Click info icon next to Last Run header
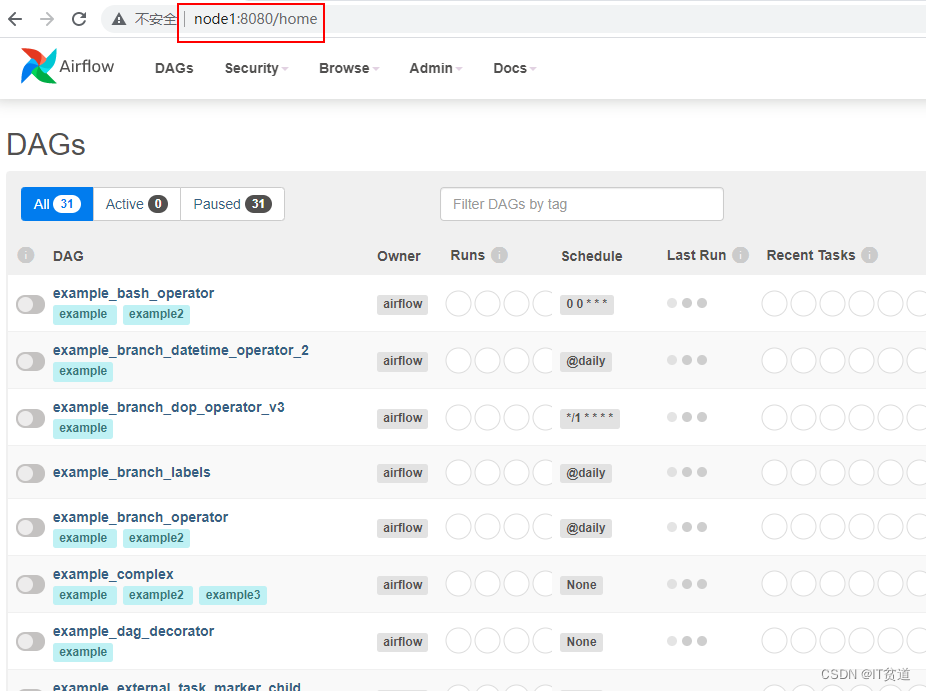Image resolution: width=926 pixels, height=691 pixels. (x=741, y=255)
